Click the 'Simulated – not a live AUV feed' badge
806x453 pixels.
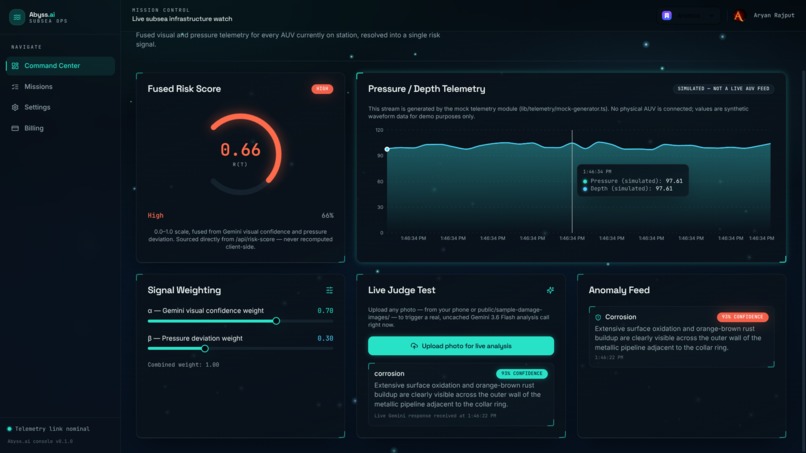point(723,89)
